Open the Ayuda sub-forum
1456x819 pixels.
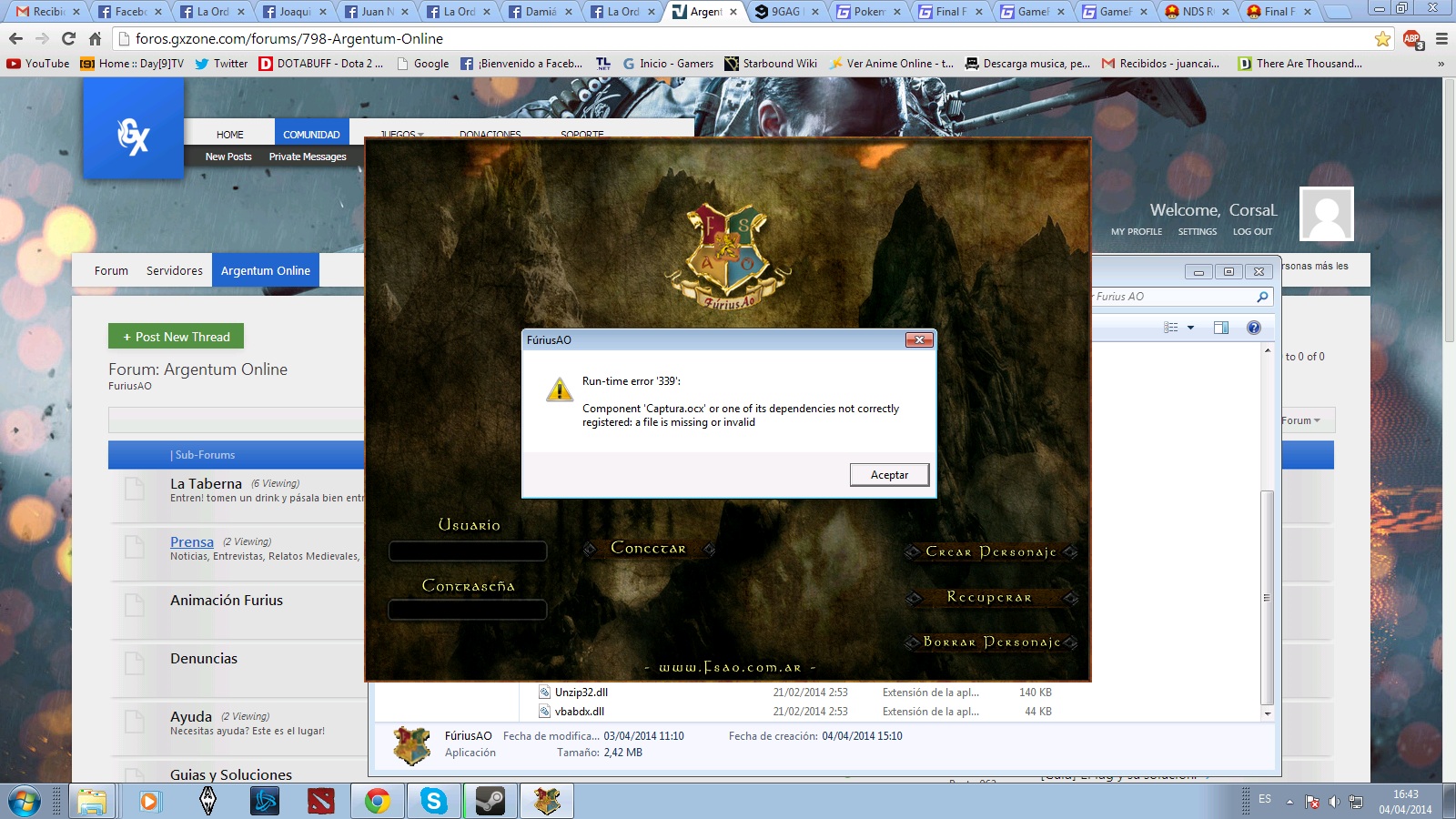191,716
